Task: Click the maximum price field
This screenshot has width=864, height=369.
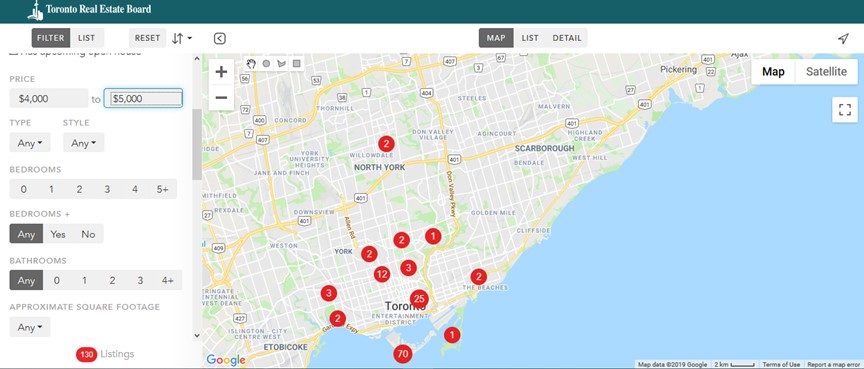Action: 143,98
